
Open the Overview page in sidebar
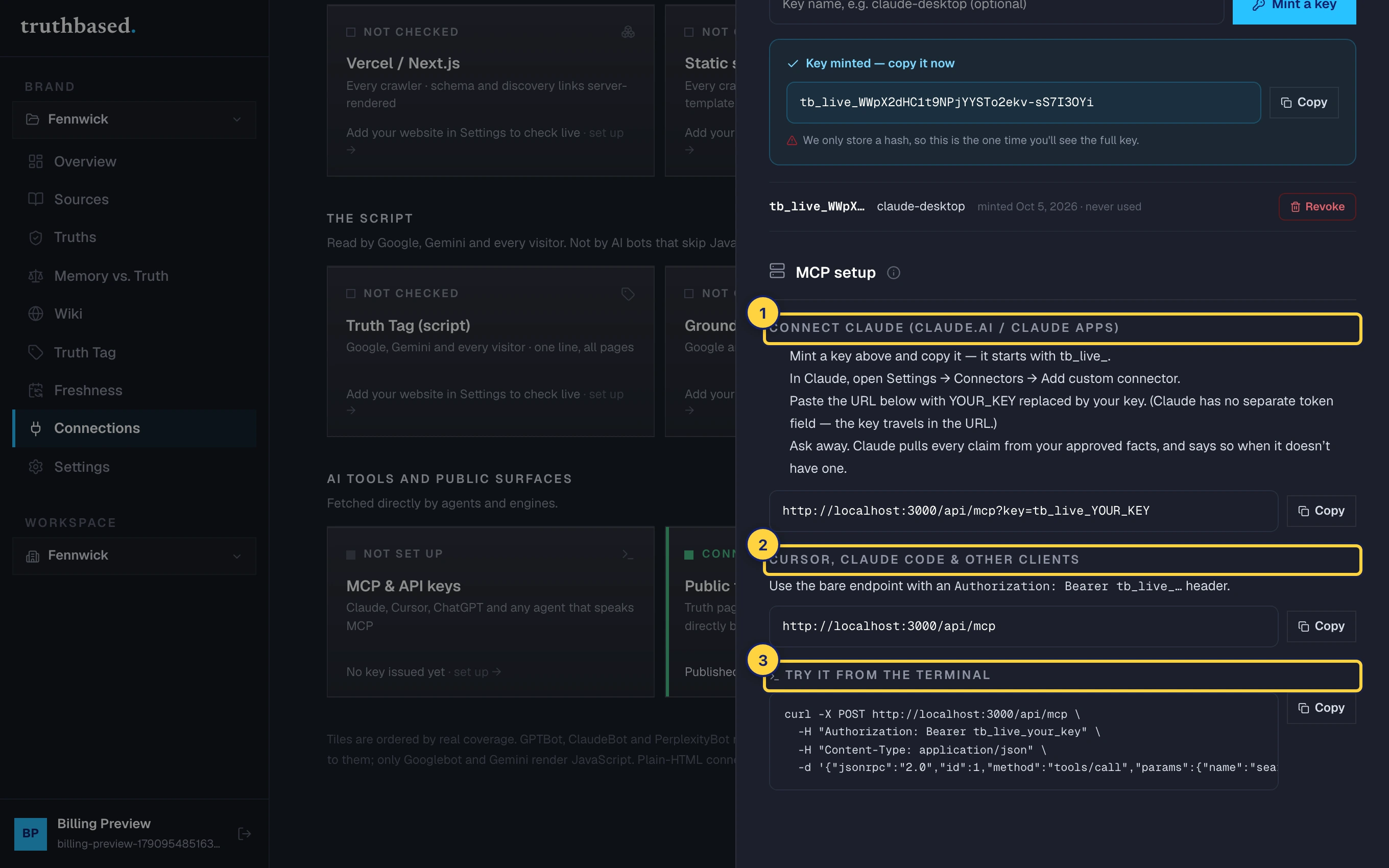tap(134, 161)
